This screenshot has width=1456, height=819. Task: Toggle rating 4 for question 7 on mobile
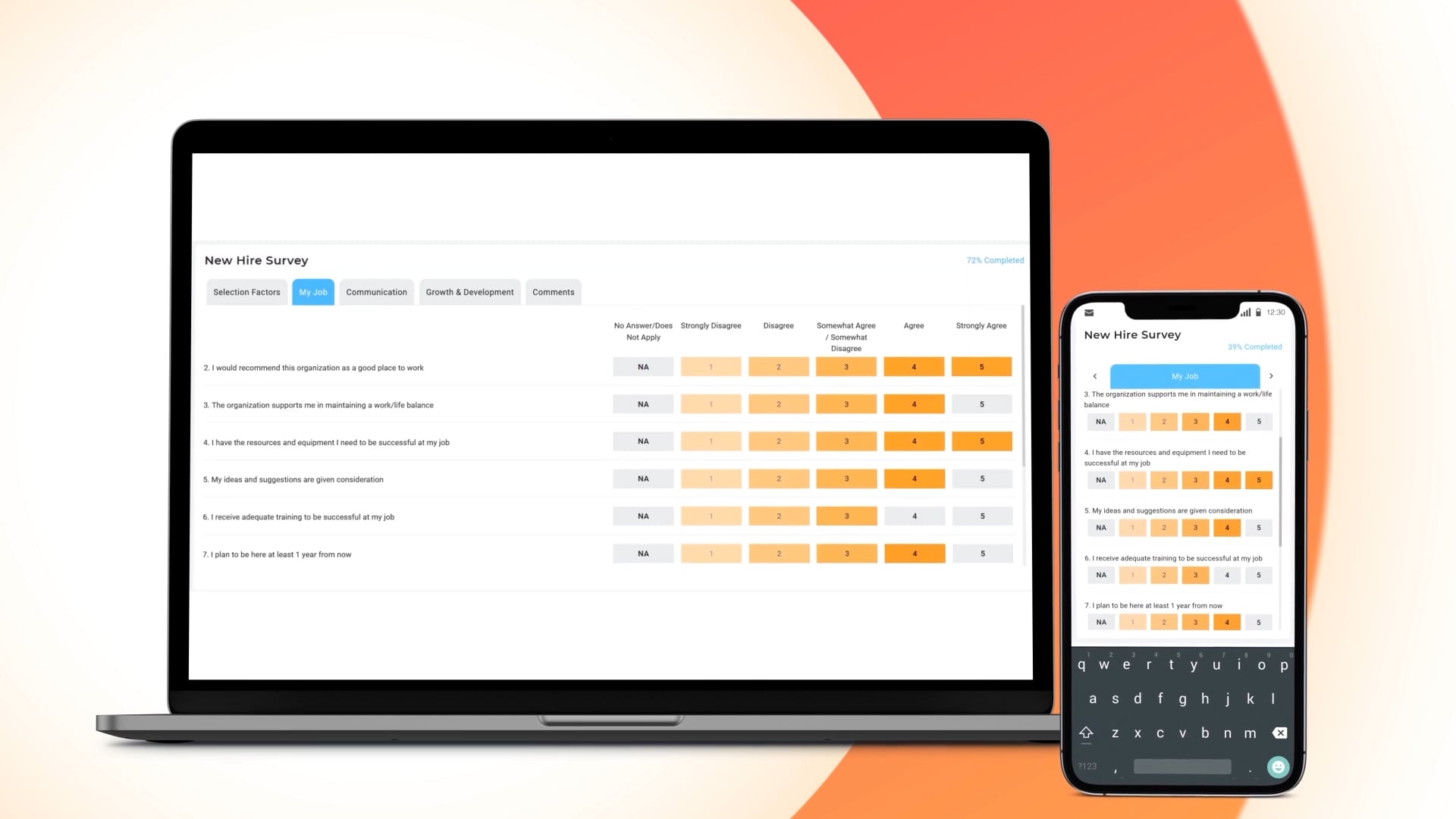1227,622
